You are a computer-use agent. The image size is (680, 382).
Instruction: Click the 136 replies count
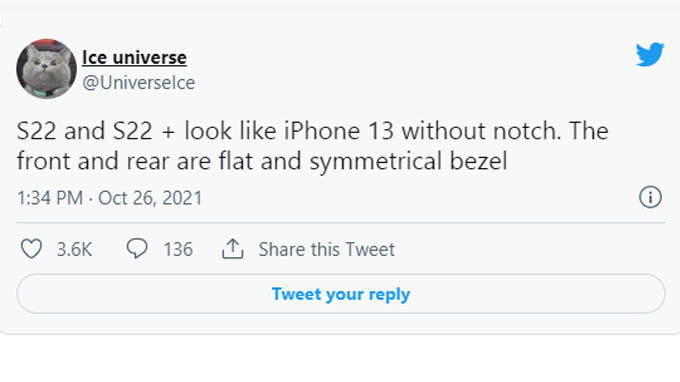point(178,249)
